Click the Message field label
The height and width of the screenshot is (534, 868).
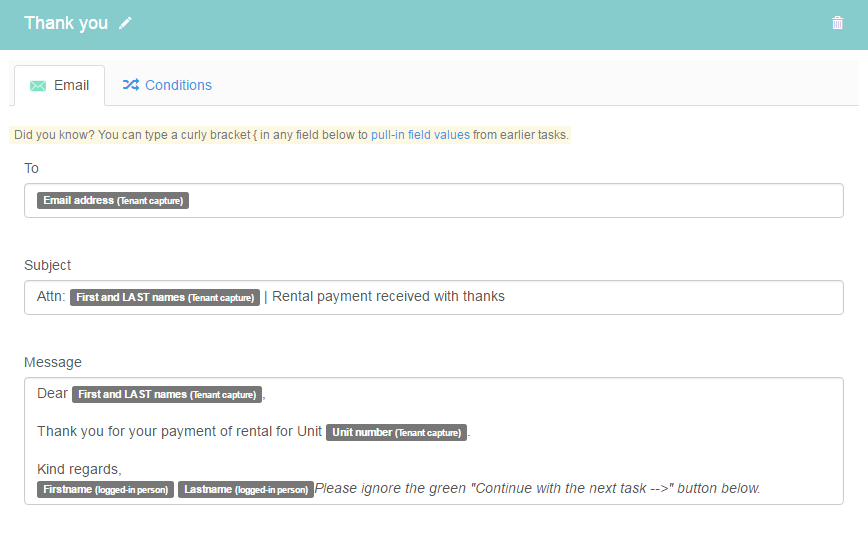(53, 362)
